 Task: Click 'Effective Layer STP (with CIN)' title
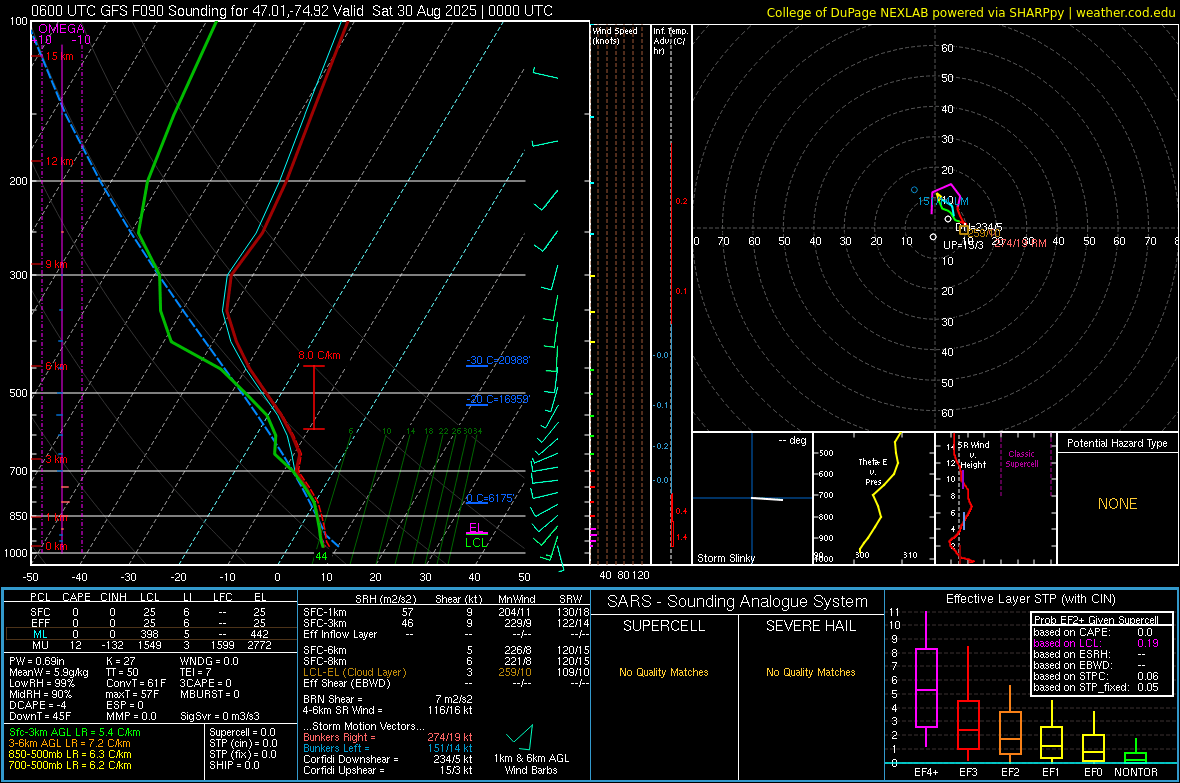coord(1030,599)
